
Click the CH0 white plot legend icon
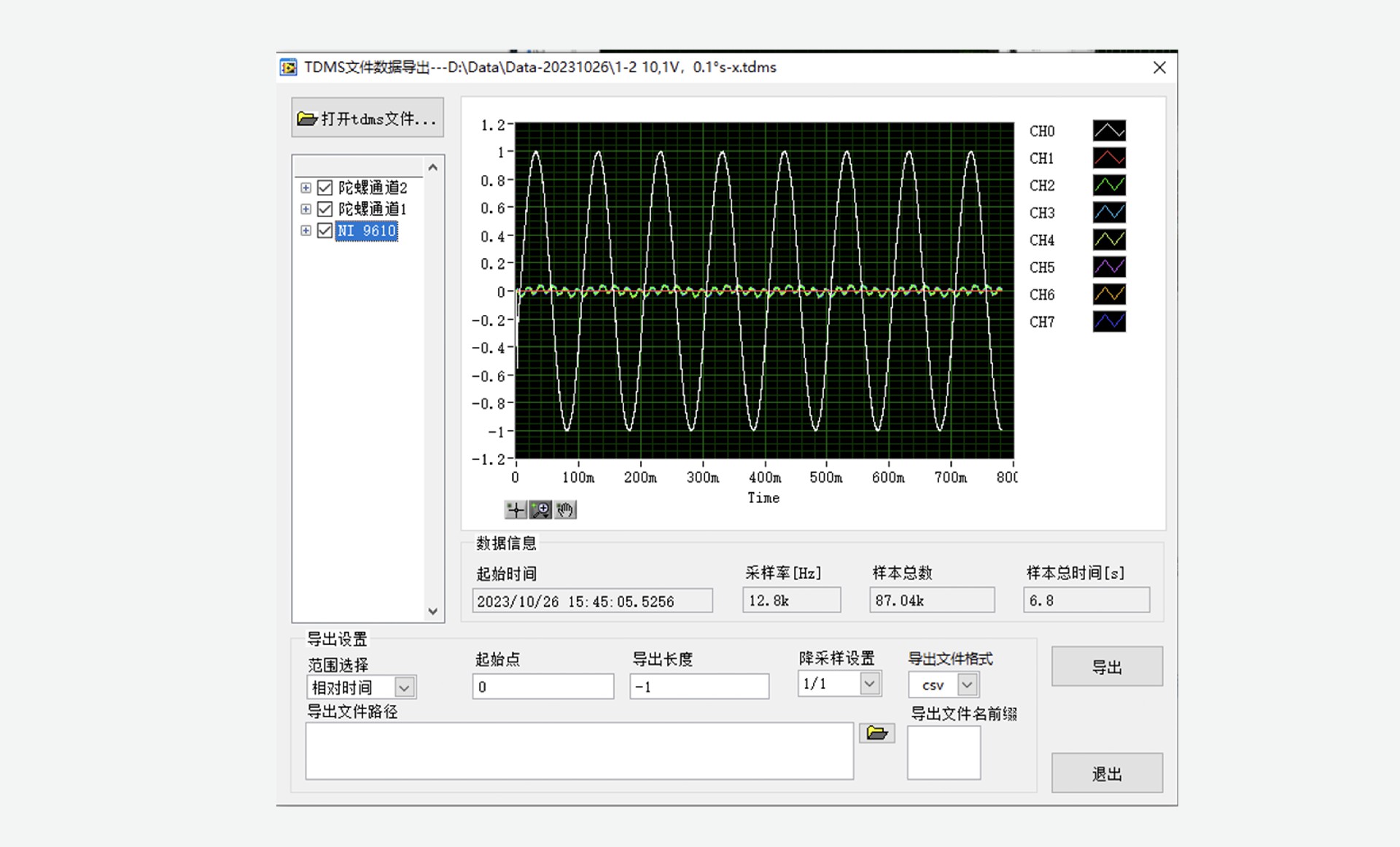[1108, 130]
